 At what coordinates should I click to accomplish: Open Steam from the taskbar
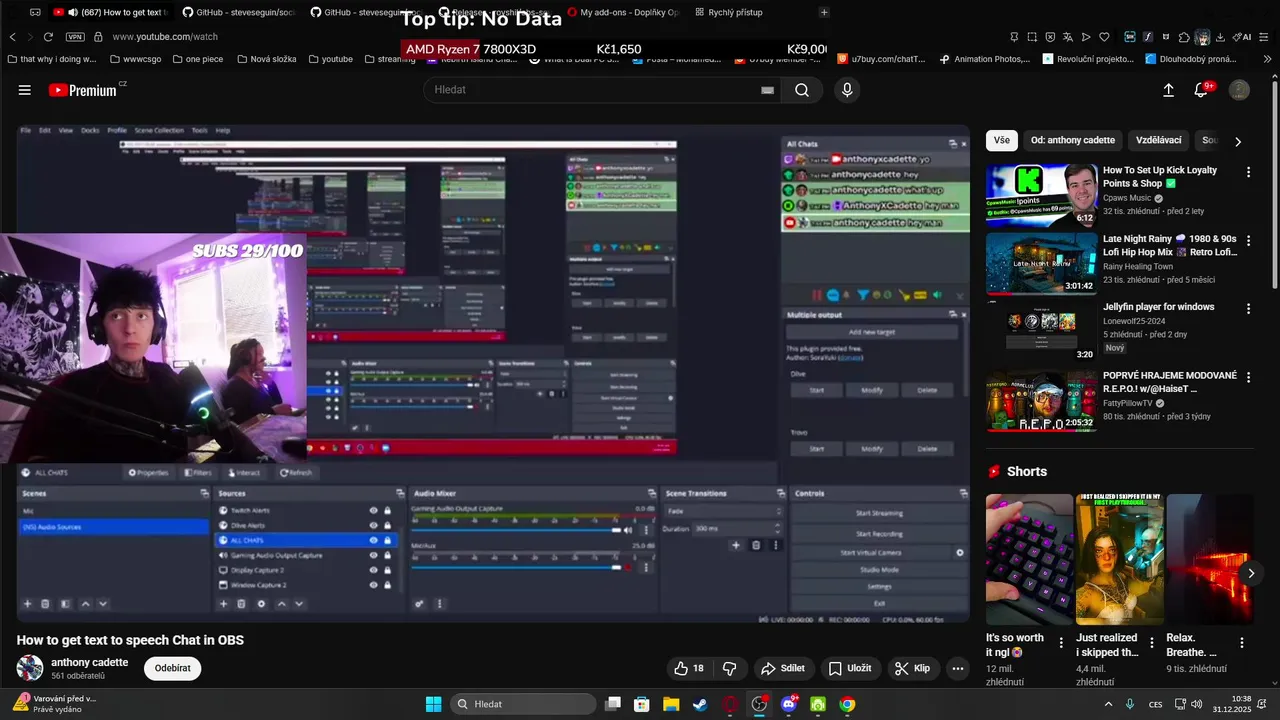(700, 704)
